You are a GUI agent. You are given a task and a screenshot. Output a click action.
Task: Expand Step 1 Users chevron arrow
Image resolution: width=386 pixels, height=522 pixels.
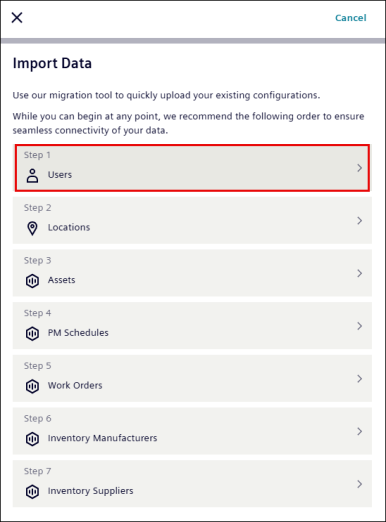pyautogui.click(x=359, y=168)
